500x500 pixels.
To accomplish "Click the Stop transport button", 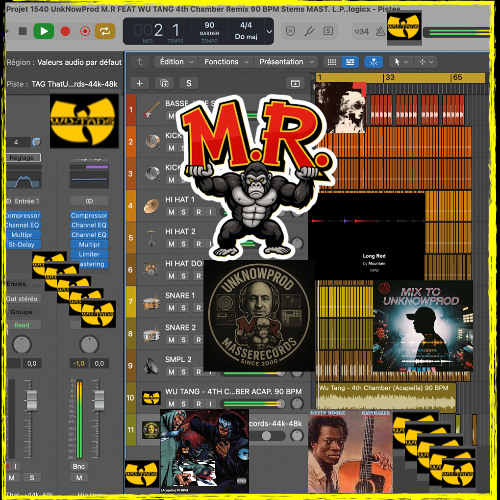I will 23,31.
